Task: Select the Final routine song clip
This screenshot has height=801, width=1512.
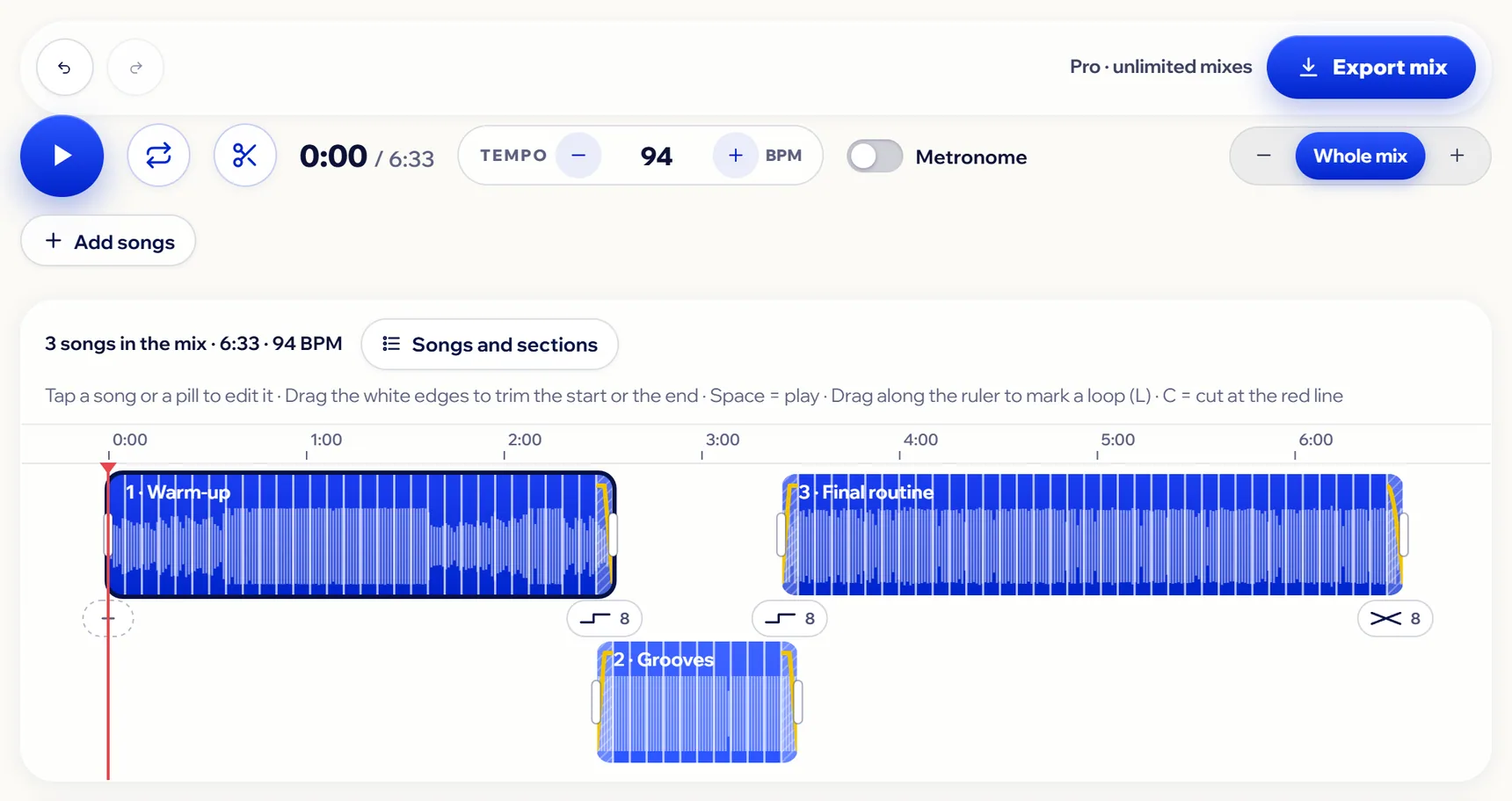Action: [1092, 535]
